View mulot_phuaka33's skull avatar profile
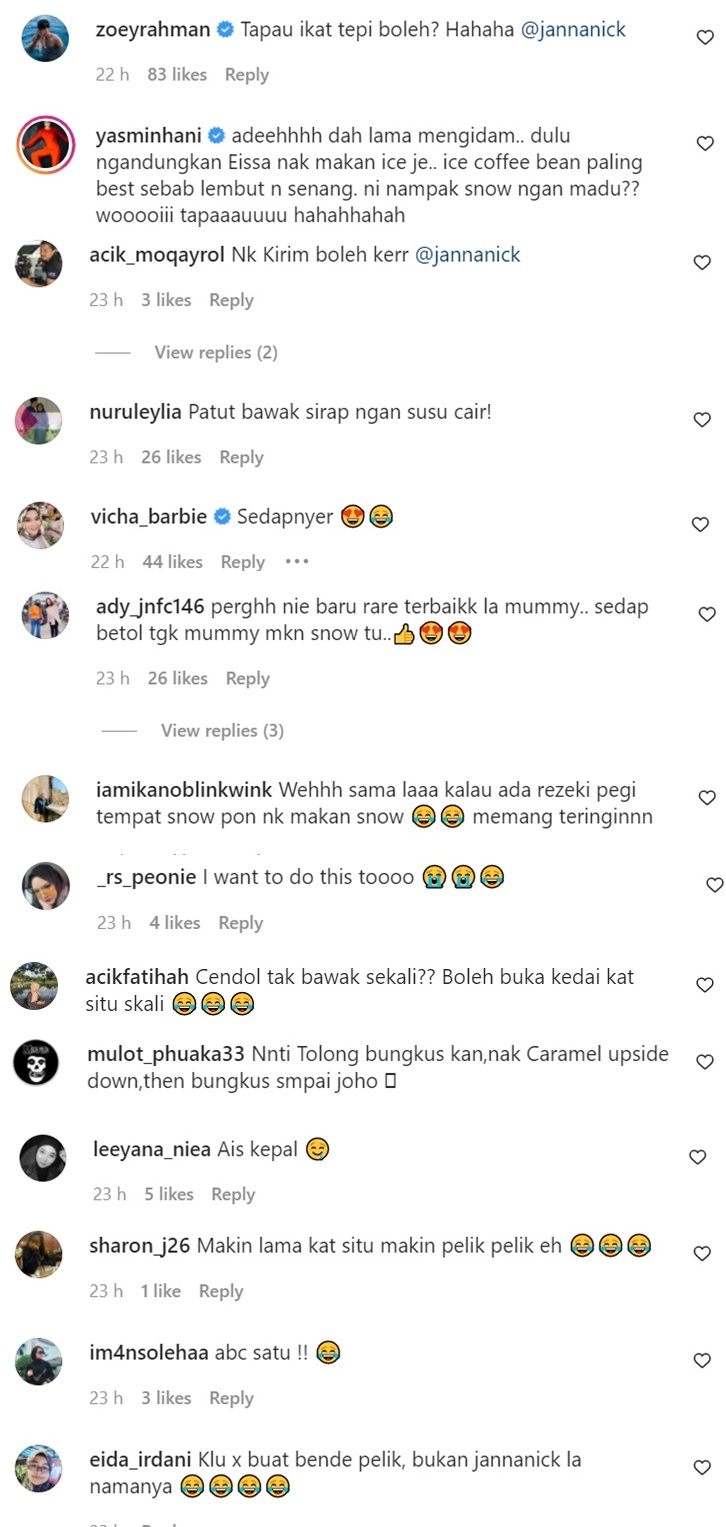This screenshot has height=1527, width=726. pos(37,1064)
